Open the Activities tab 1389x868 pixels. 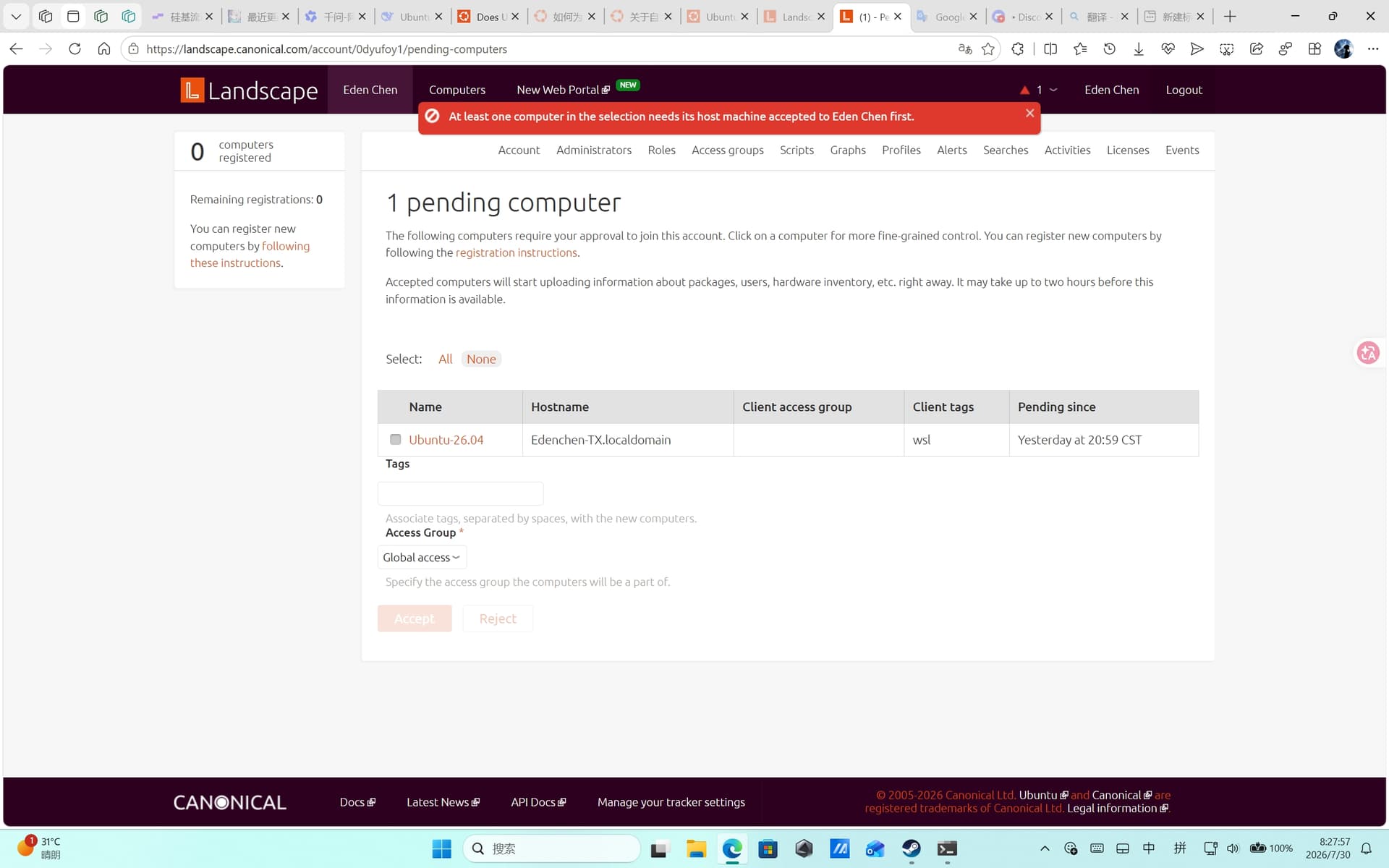[x=1067, y=150]
